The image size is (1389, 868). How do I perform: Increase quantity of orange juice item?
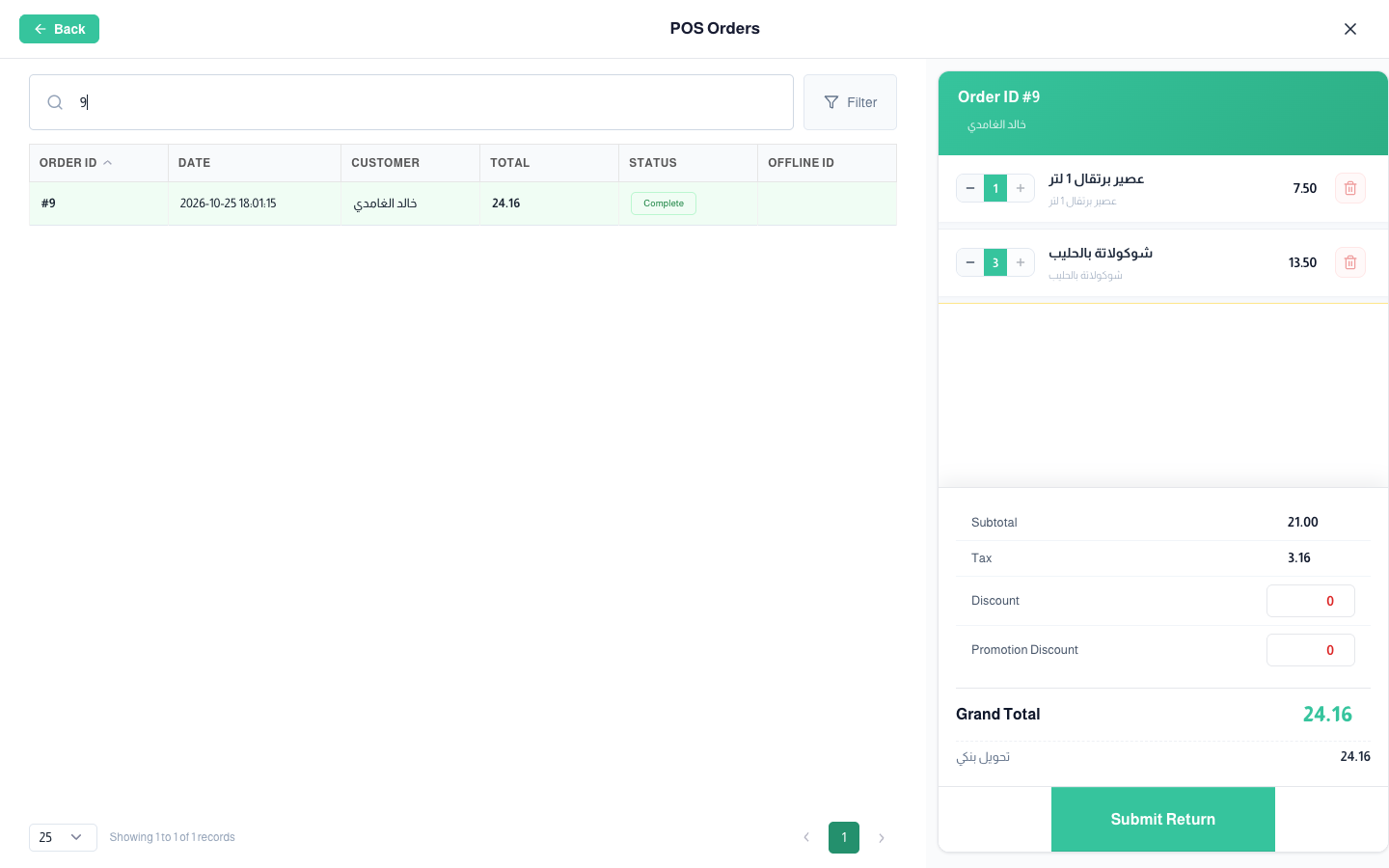click(1021, 188)
